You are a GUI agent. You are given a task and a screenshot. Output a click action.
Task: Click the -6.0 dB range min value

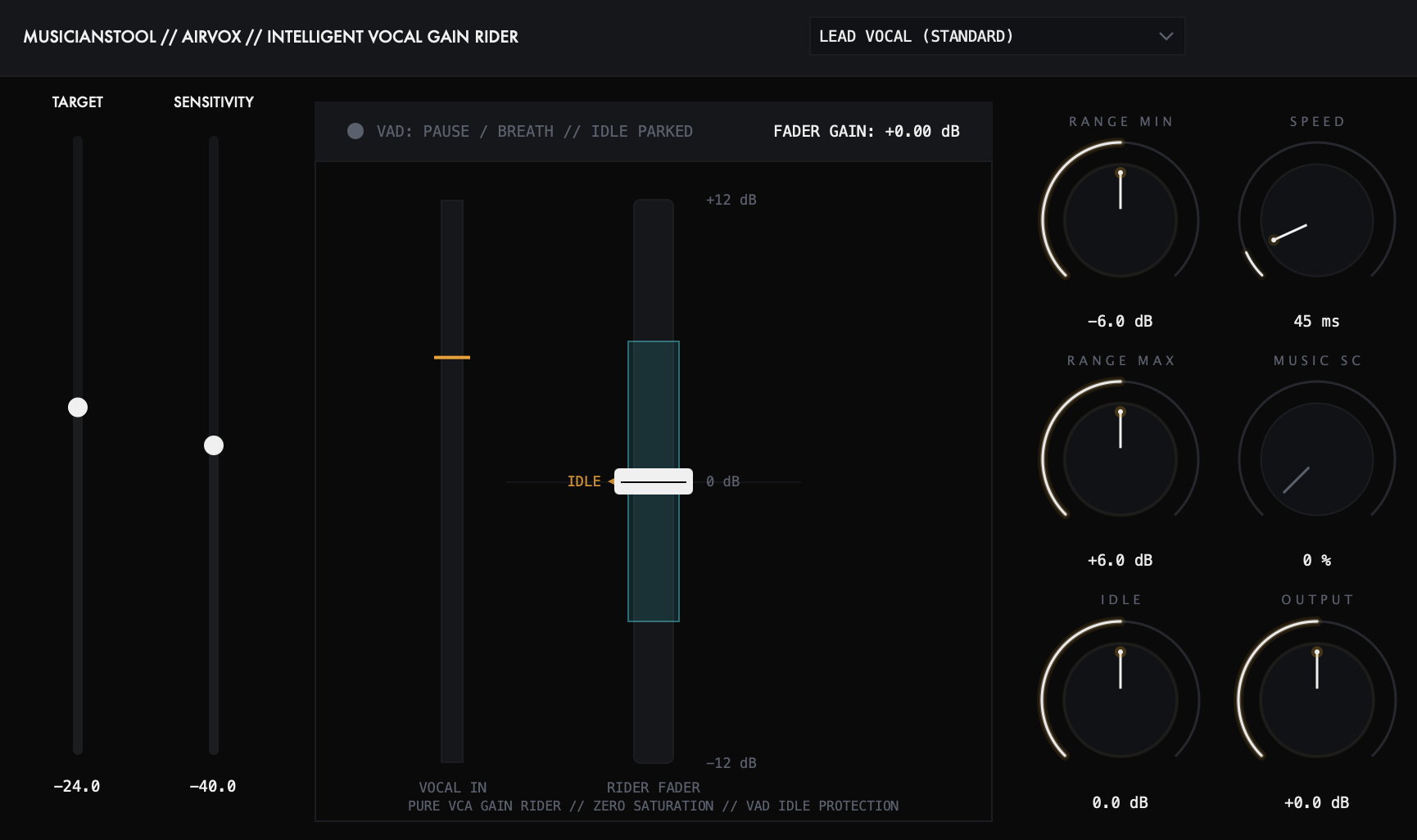1120,321
